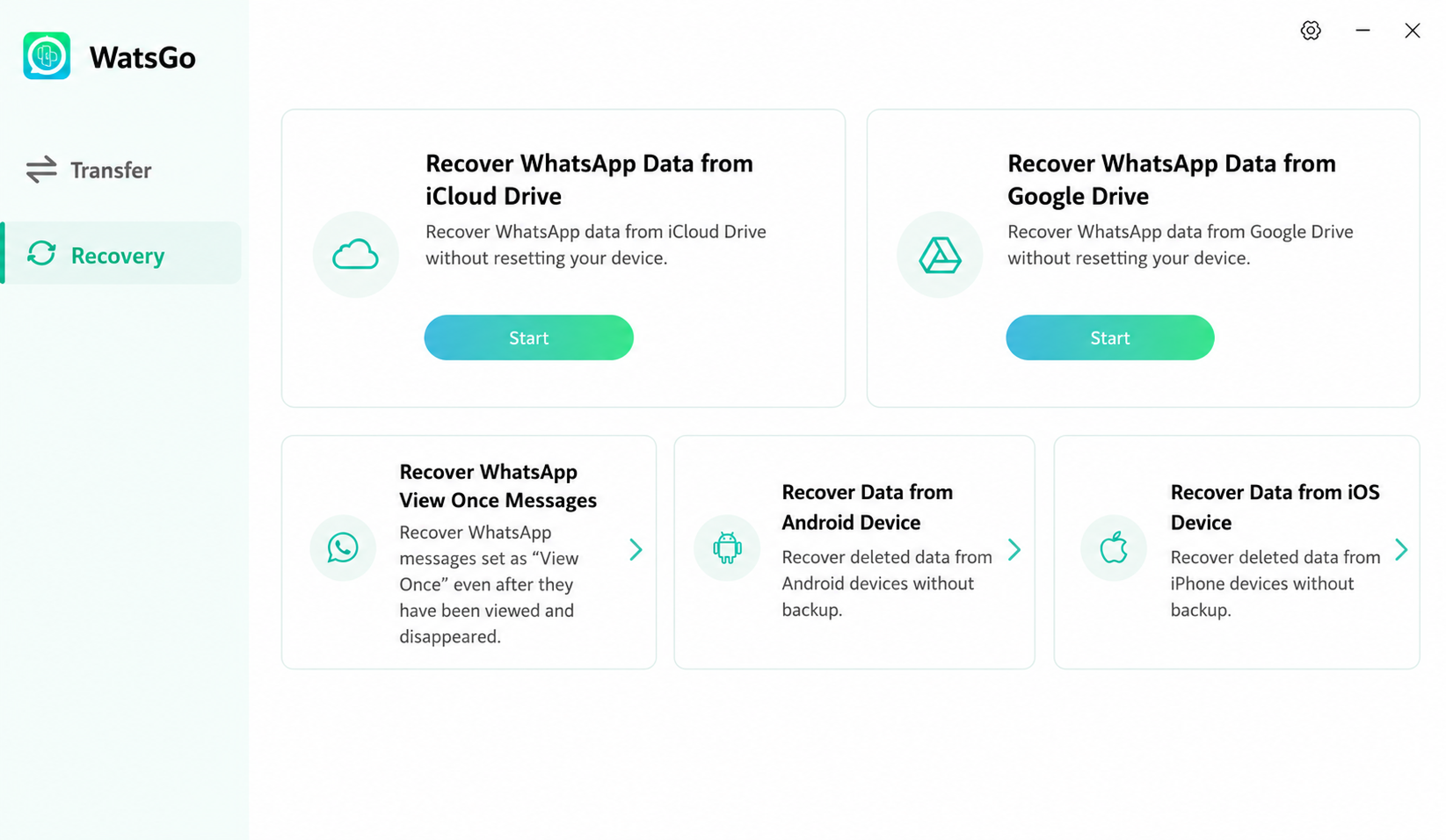
Task: Click the Apple logo icon
Action: 1114,548
